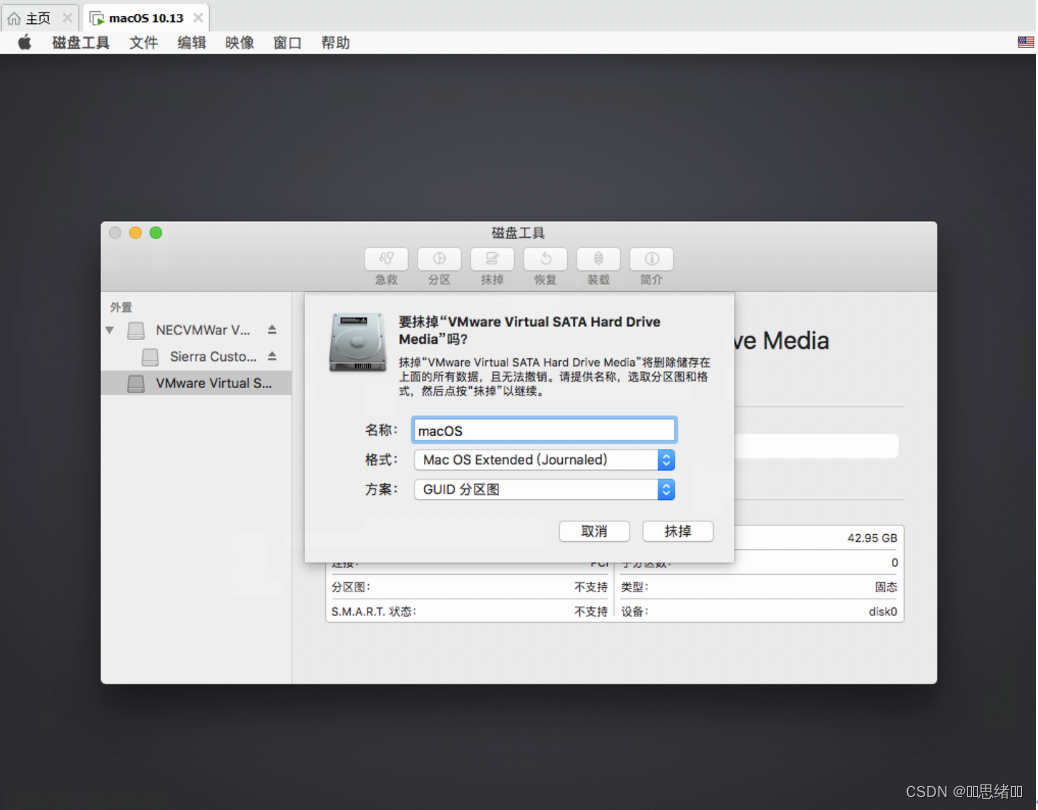Click the hard drive icon in erase dialog
Image resolution: width=1038 pixels, height=810 pixels.
357,342
